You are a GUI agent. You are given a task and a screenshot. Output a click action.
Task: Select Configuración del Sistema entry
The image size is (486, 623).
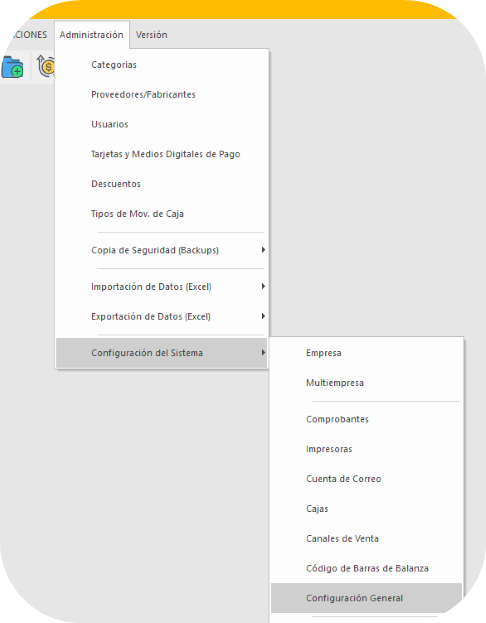pos(162,353)
